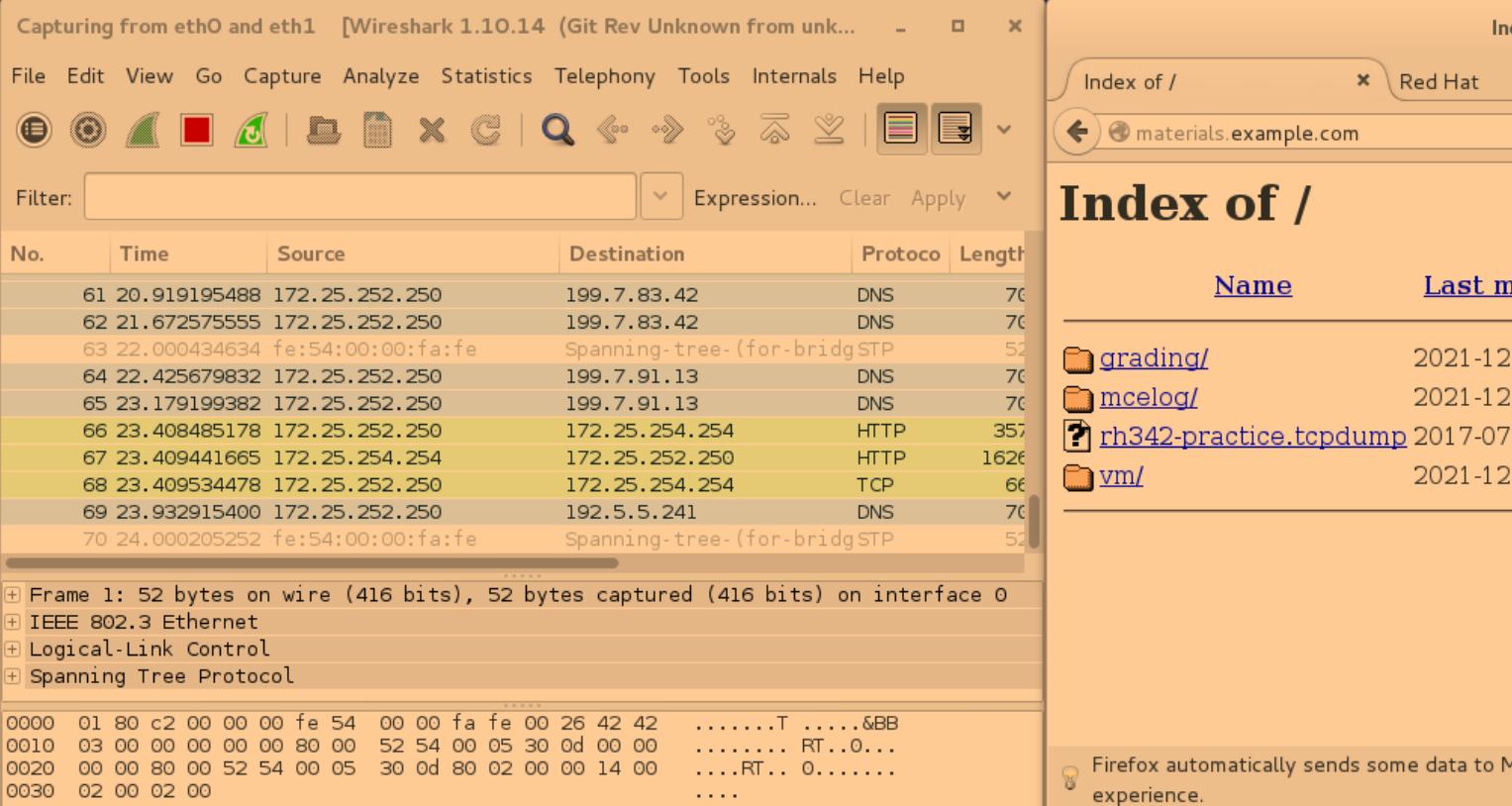
Task: Select packet 63 STP row
Action: 513,350
